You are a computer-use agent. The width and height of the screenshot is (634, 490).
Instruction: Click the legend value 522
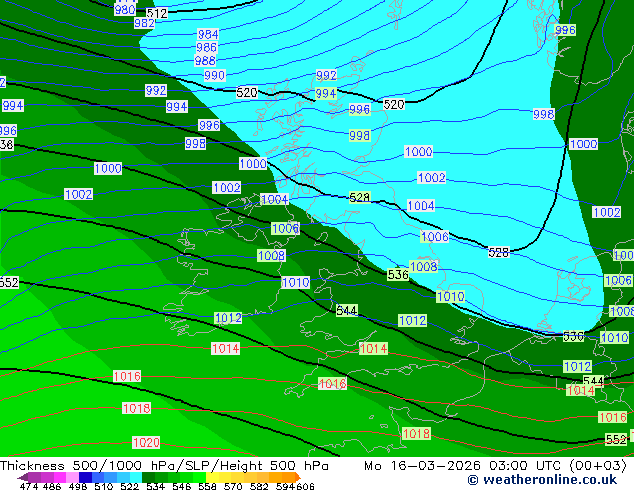coord(130,486)
